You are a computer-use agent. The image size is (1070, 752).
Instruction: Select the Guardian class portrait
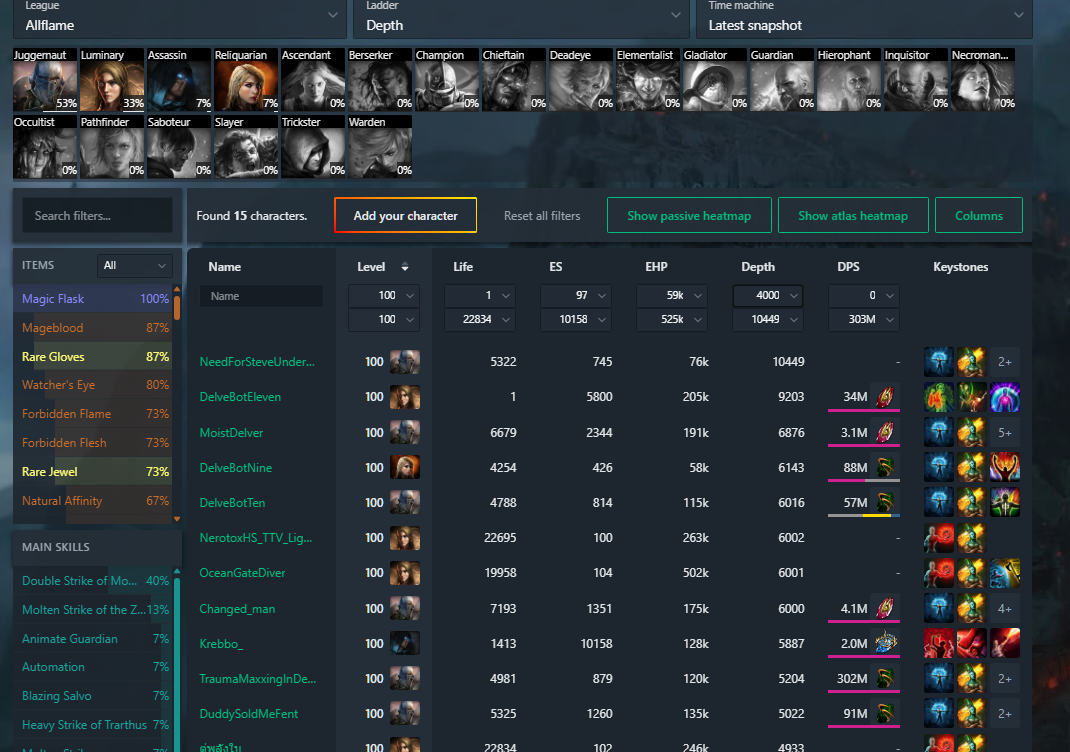782,79
